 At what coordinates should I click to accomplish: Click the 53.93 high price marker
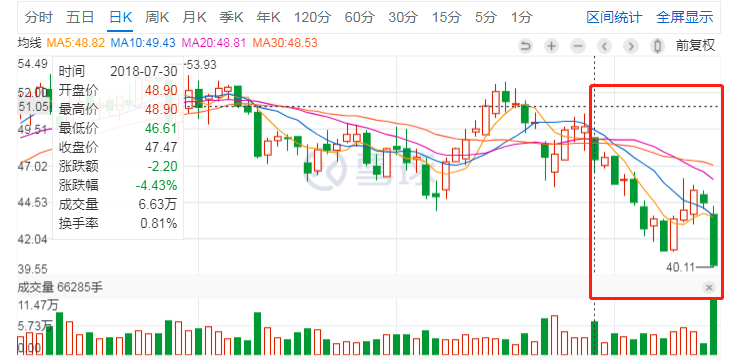pos(201,65)
